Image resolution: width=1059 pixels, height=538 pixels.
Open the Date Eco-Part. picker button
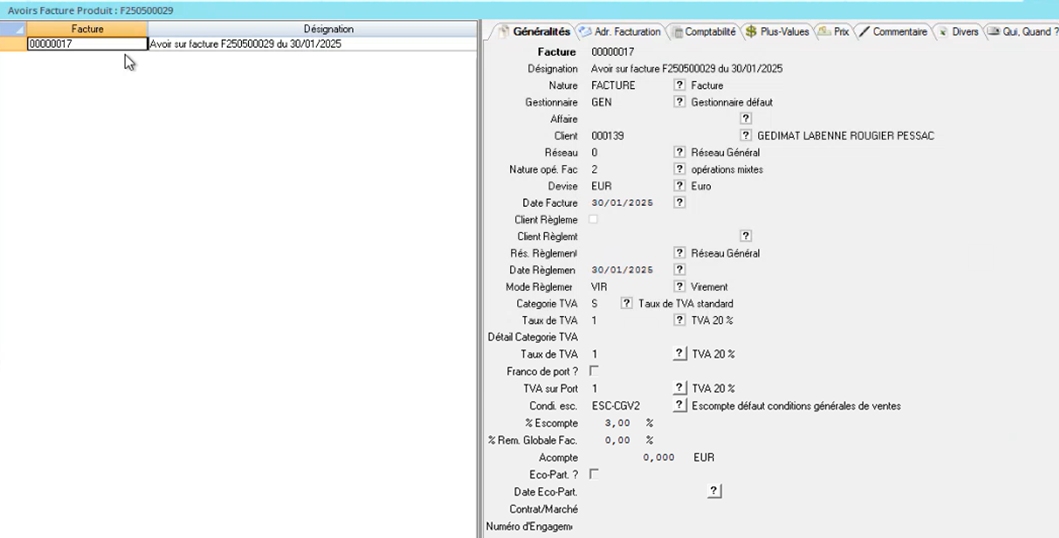(x=714, y=491)
